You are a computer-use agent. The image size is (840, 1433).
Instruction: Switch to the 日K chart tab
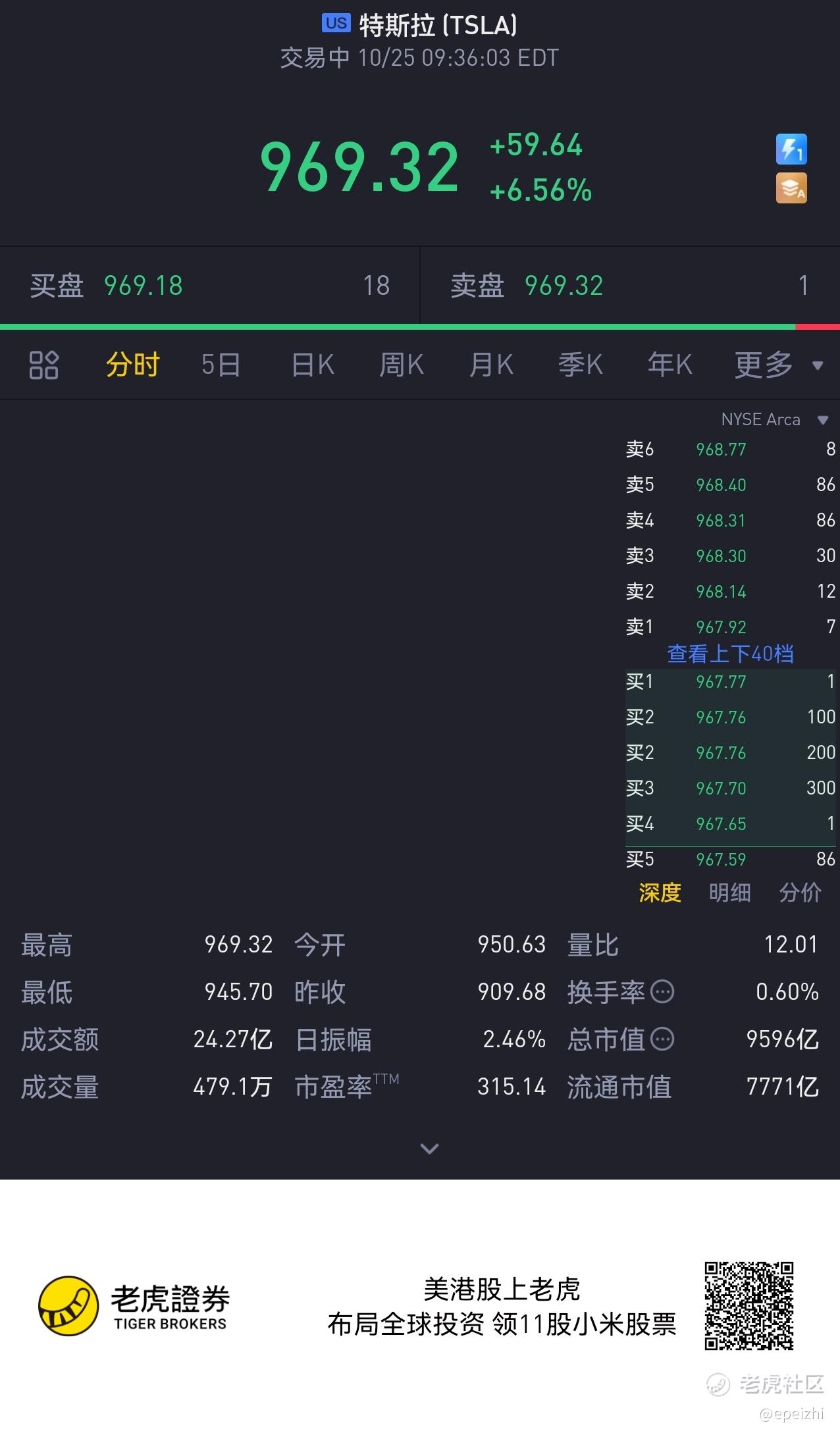(313, 365)
